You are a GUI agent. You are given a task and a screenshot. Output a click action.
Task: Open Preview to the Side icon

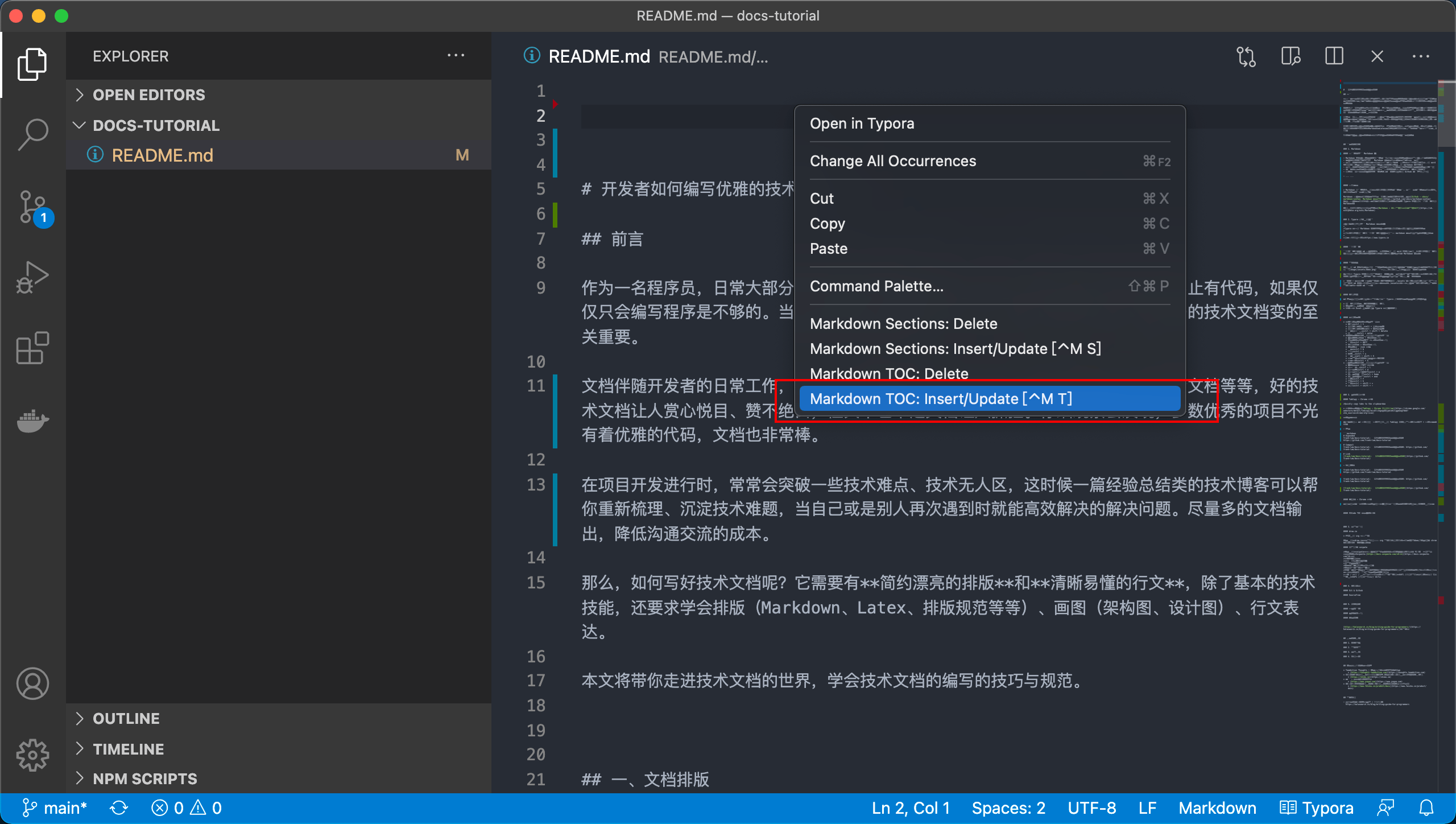click(x=1290, y=56)
